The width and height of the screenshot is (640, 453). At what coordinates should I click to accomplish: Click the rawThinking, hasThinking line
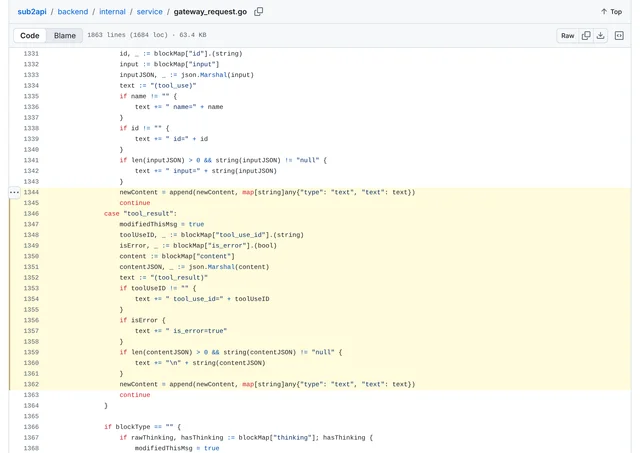tap(246, 437)
